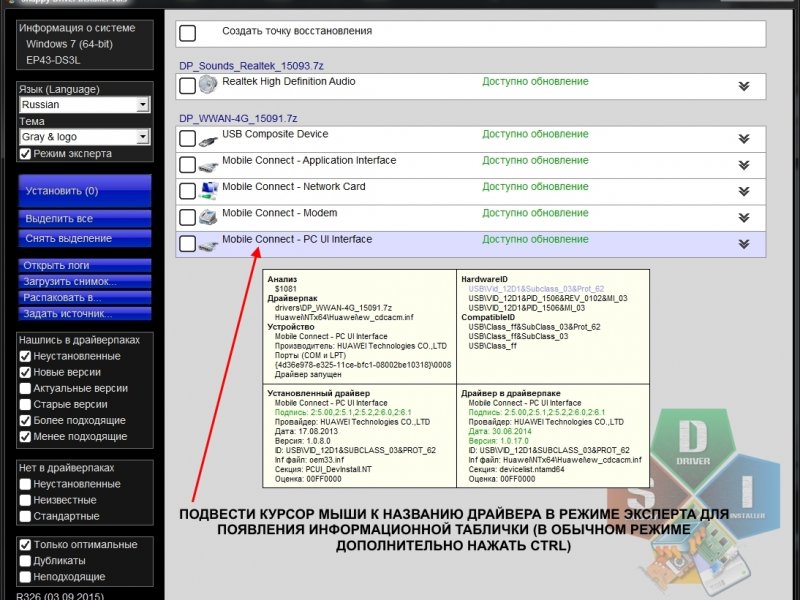Screen dimensions: 800x600
Task: Click the USB Composite Device plug icon
Action: 208,140
